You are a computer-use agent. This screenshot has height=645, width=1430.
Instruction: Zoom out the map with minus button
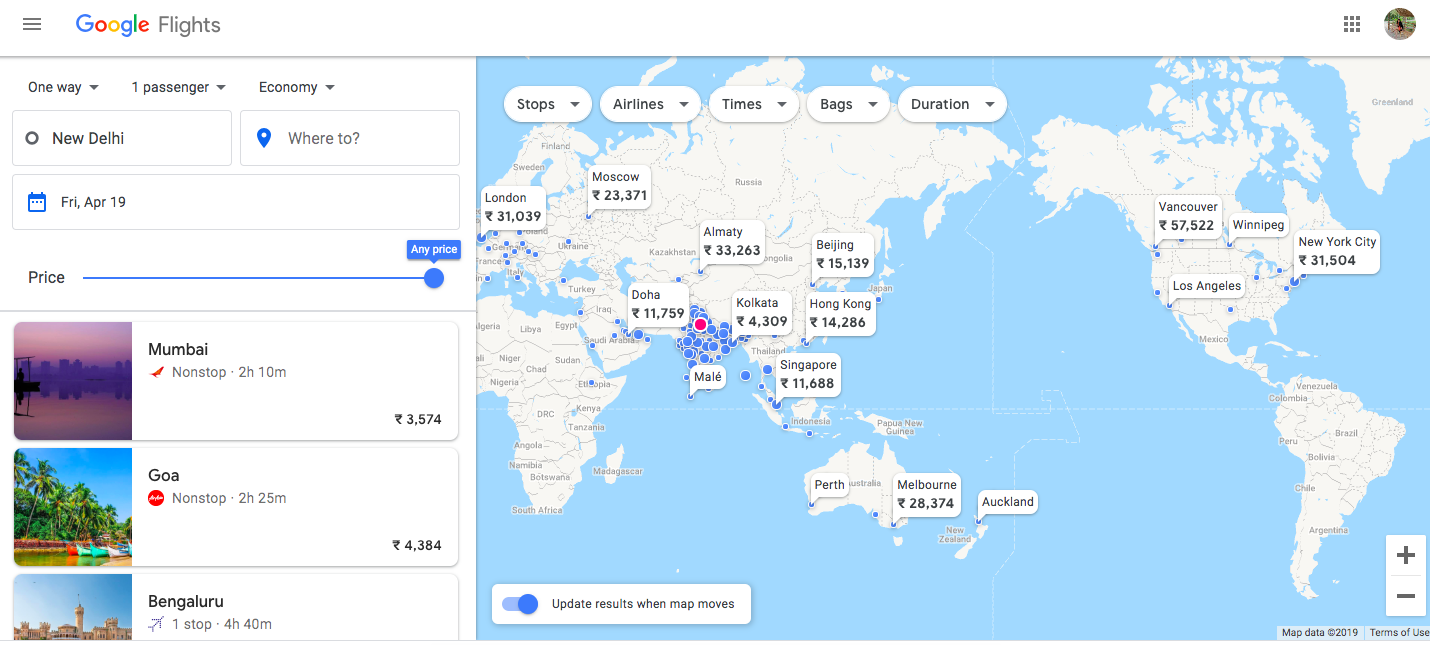pyautogui.click(x=1405, y=596)
